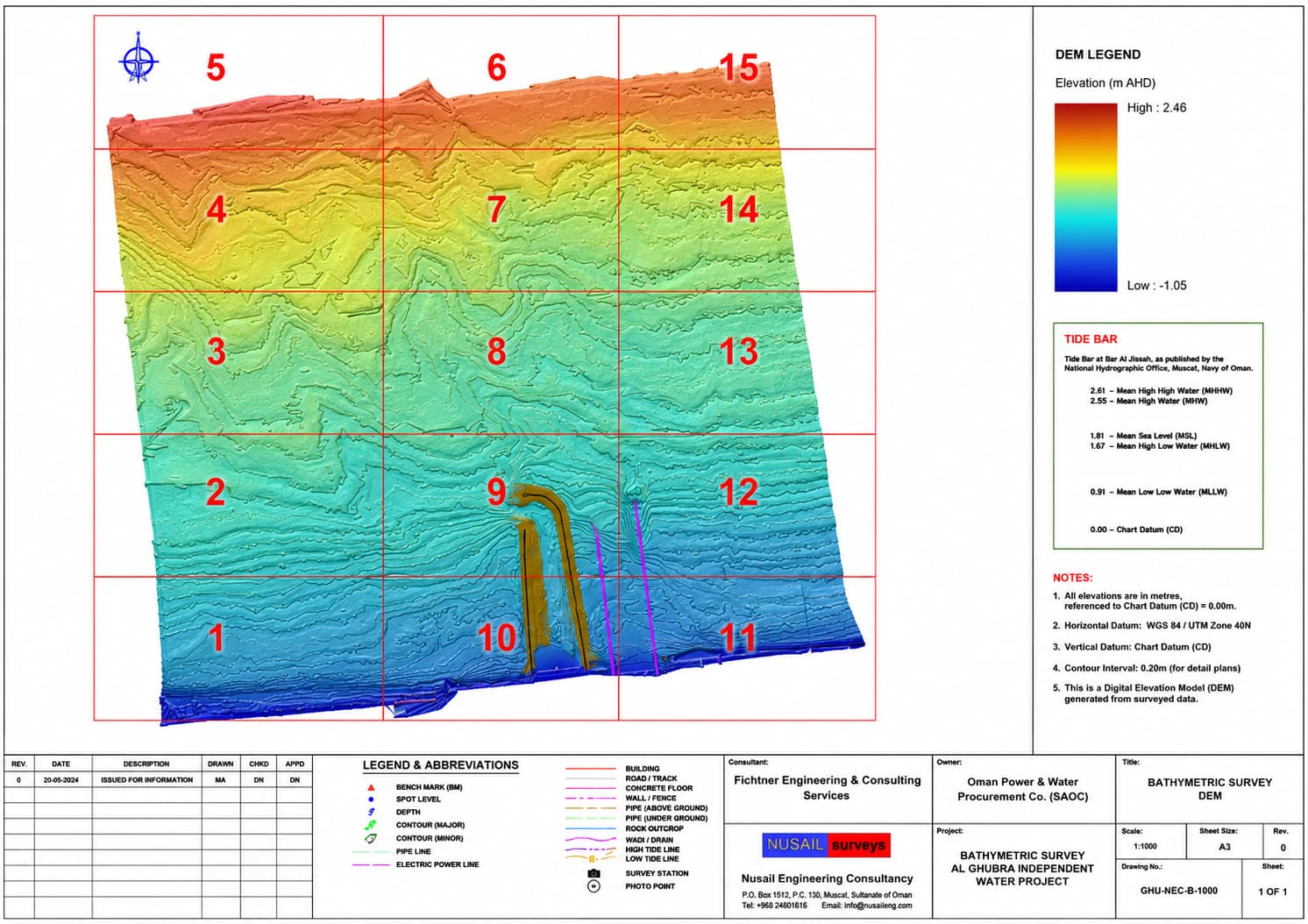Click the blue north arrow compass symbol
Screen dimensions: 1308x924
pyautogui.click(x=138, y=59)
